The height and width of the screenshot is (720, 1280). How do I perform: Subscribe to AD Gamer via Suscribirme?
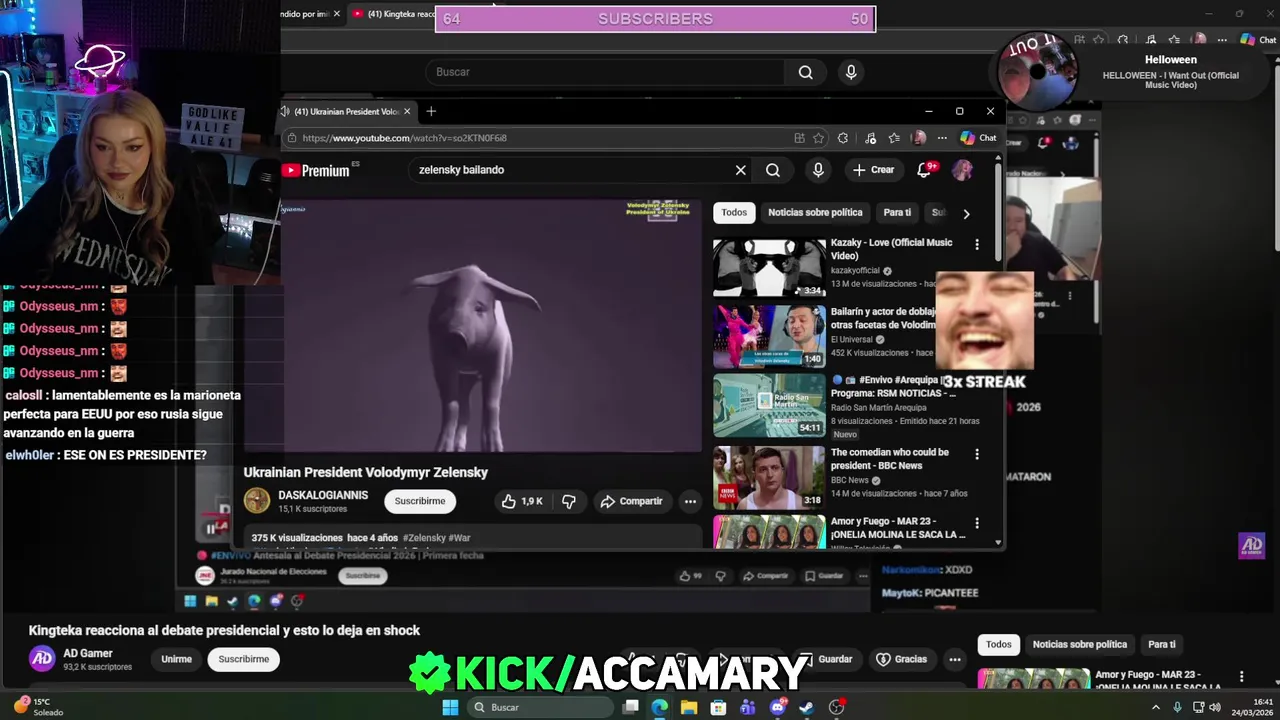(244, 659)
